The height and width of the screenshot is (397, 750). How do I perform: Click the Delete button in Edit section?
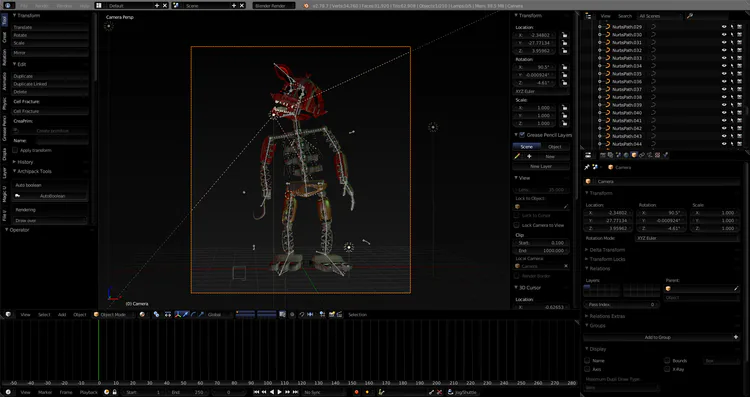50,91
